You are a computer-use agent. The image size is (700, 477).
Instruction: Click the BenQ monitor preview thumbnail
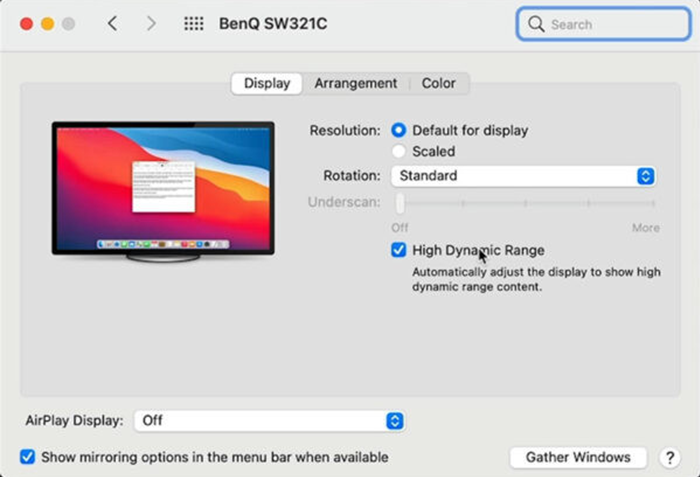pos(163,190)
